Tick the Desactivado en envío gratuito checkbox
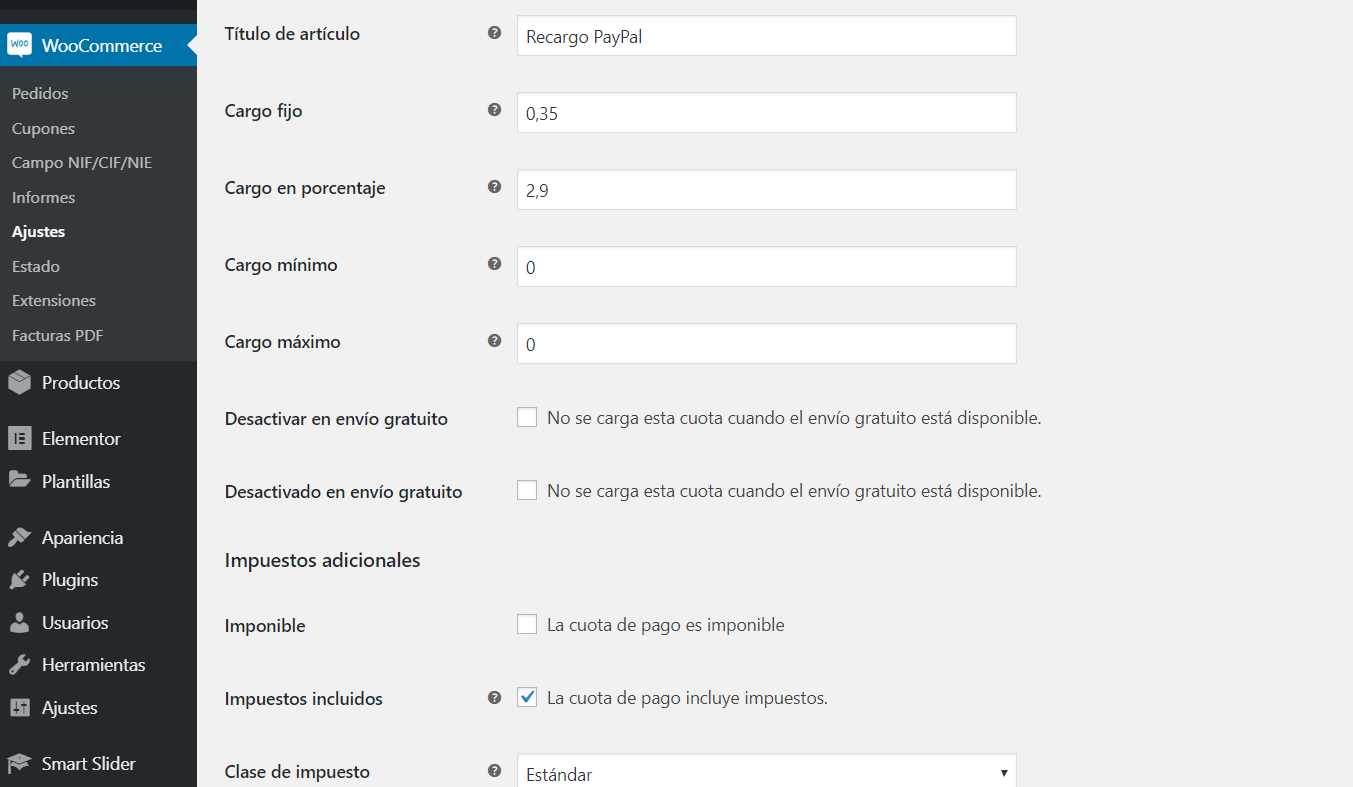 coord(527,491)
